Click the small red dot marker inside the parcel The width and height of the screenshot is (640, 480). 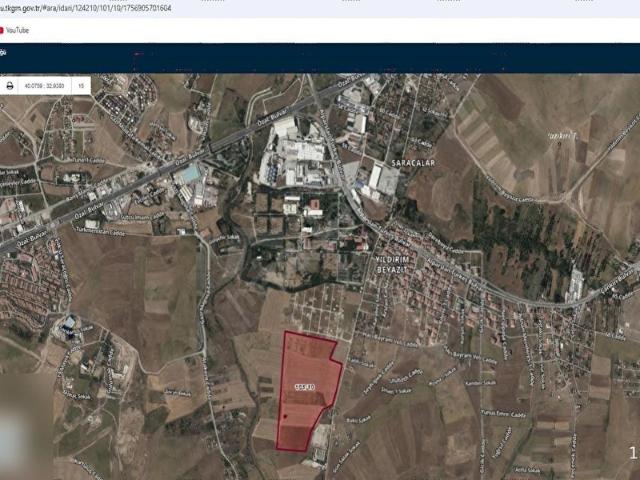pos(285,412)
